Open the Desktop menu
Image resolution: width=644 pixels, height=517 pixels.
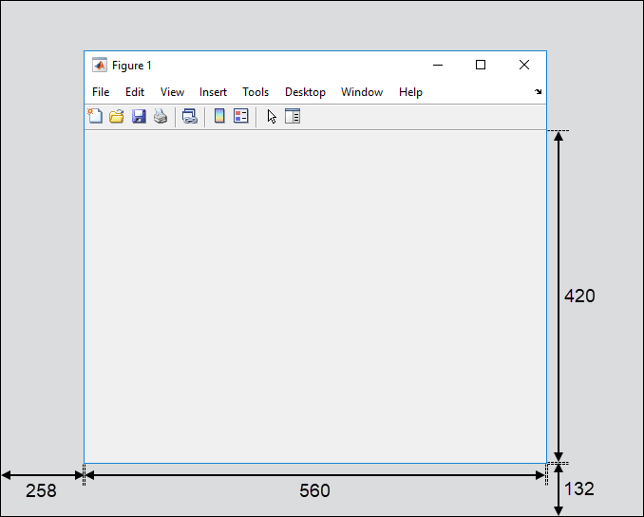click(x=305, y=92)
